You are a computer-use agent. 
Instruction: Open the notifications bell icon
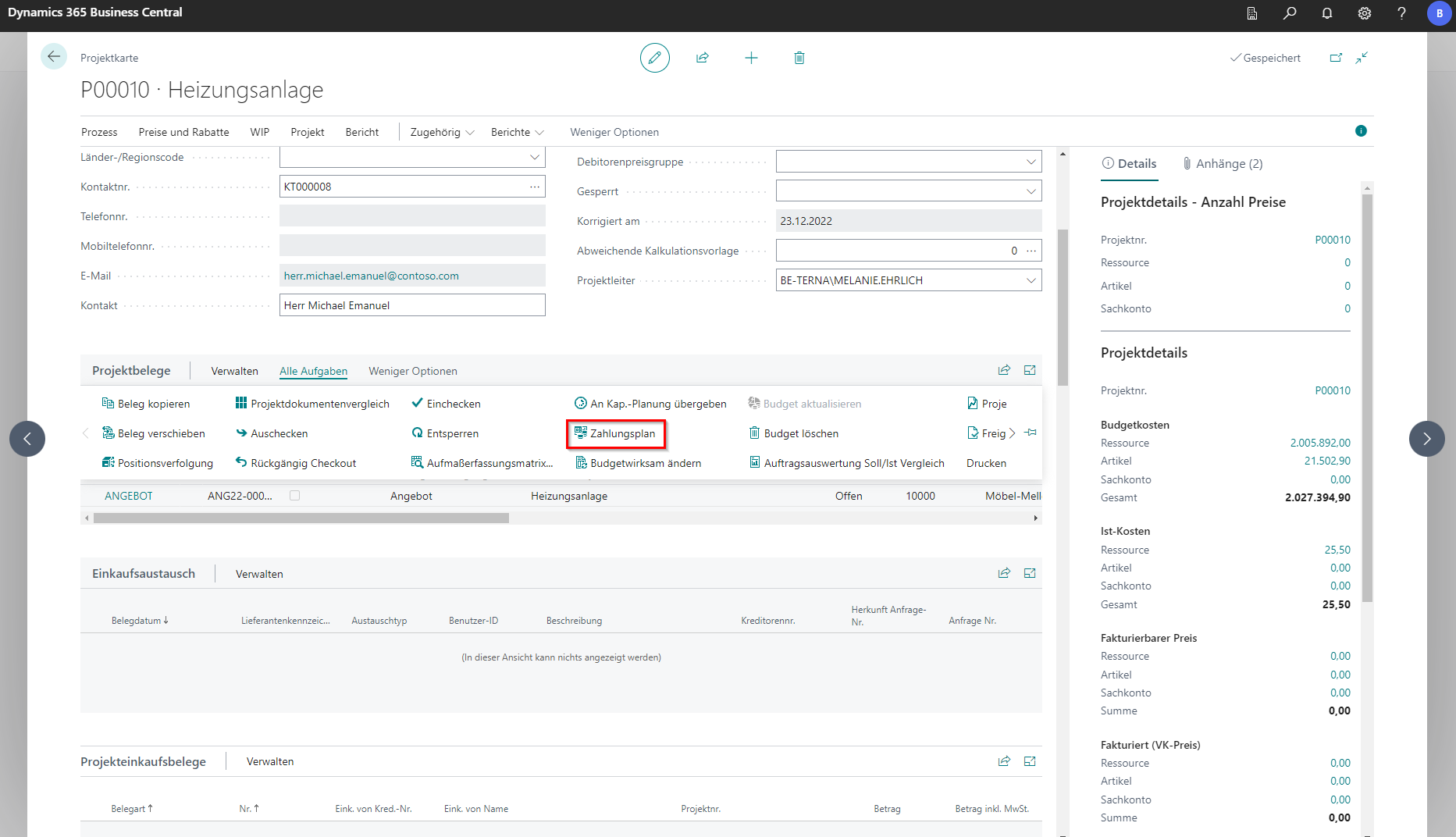[x=1326, y=13]
